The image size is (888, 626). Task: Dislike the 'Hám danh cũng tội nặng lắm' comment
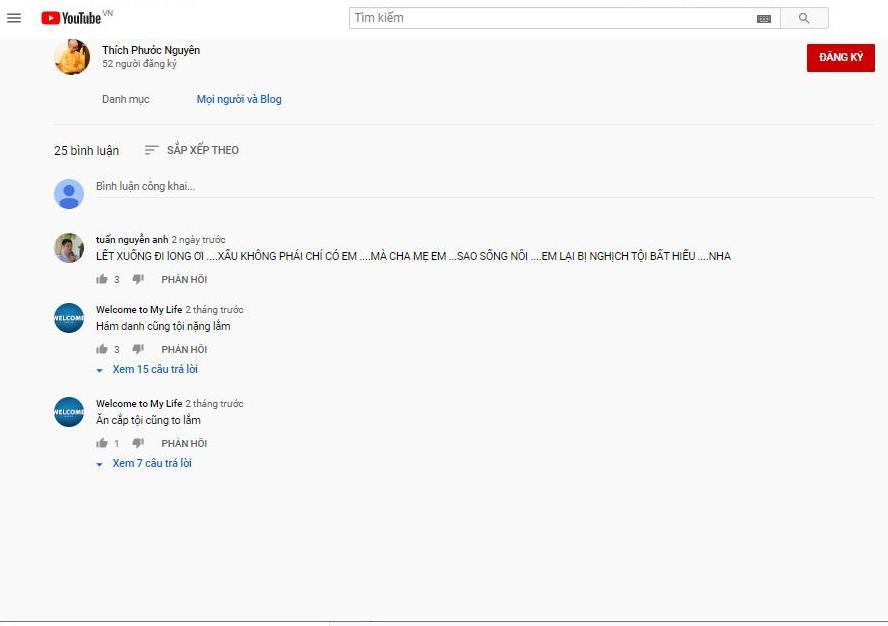click(x=138, y=349)
